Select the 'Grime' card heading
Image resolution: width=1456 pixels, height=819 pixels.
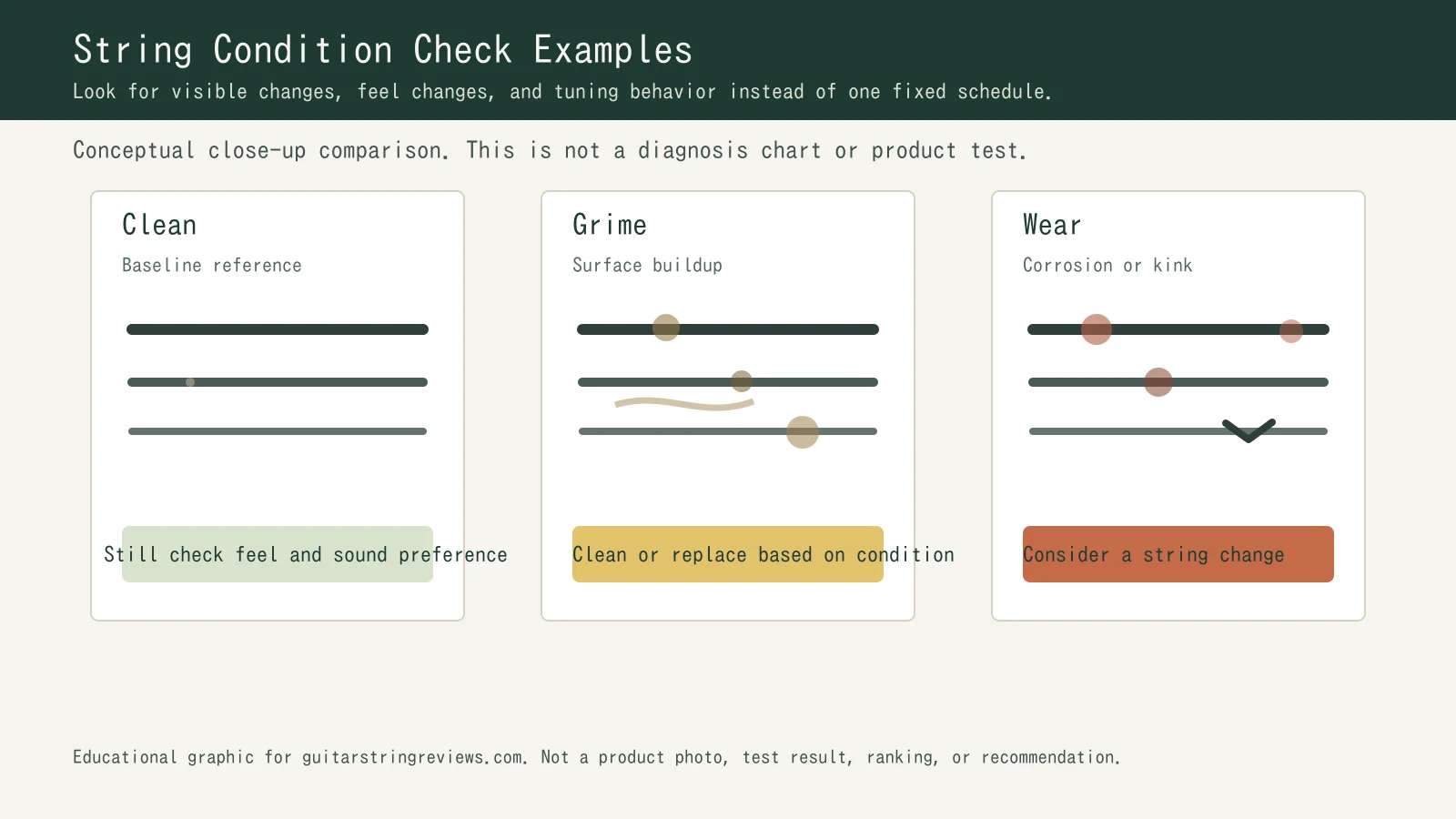pyautogui.click(x=610, y=225)
